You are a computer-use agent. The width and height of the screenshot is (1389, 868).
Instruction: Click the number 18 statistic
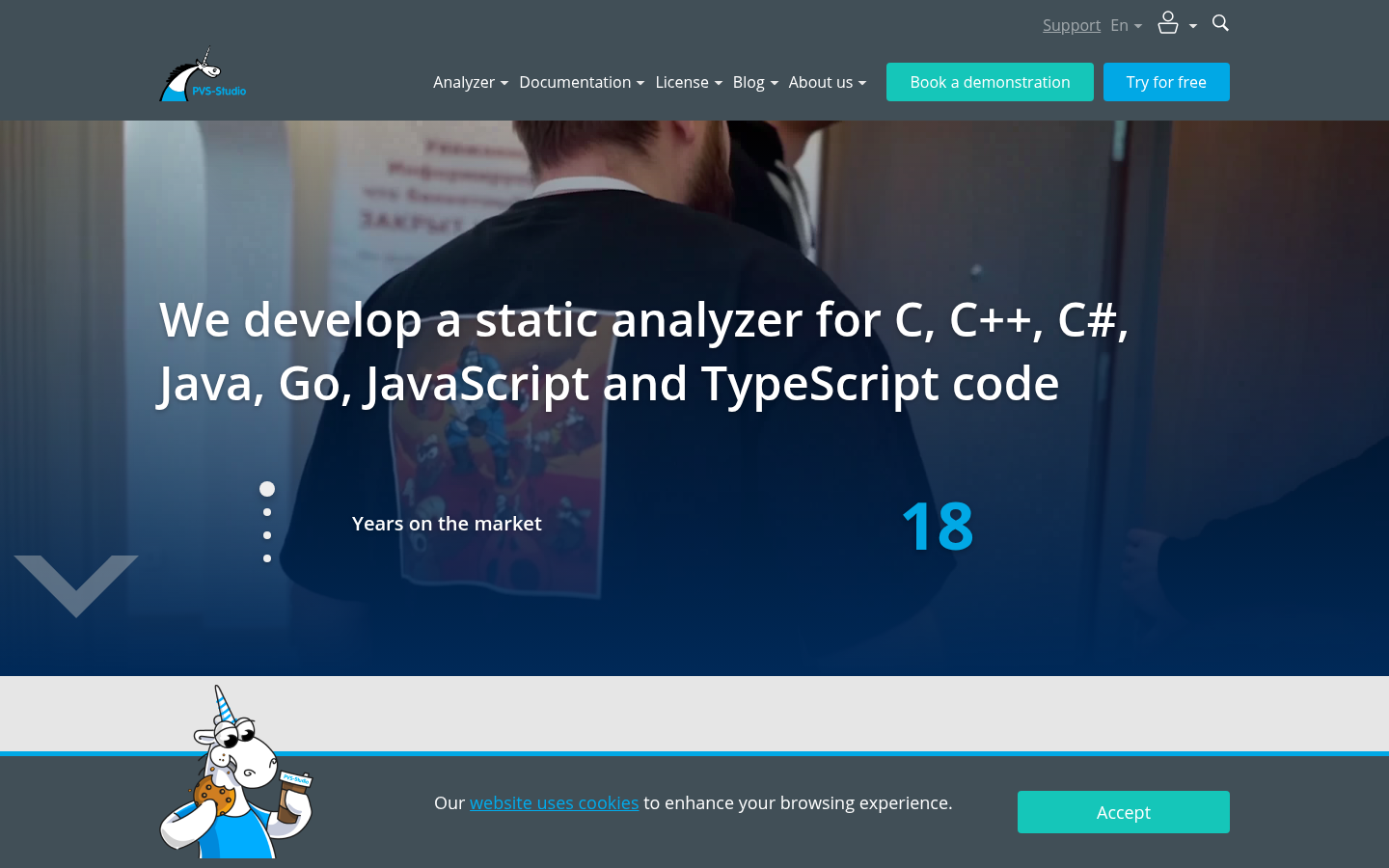[938, 526]
